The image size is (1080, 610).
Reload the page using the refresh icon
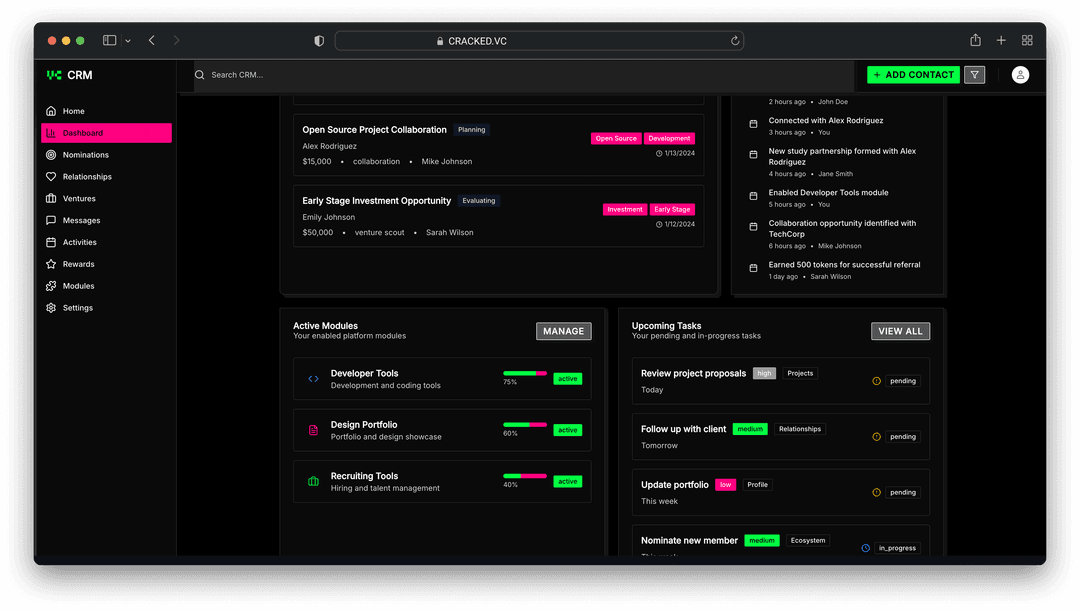click(735, 41)
